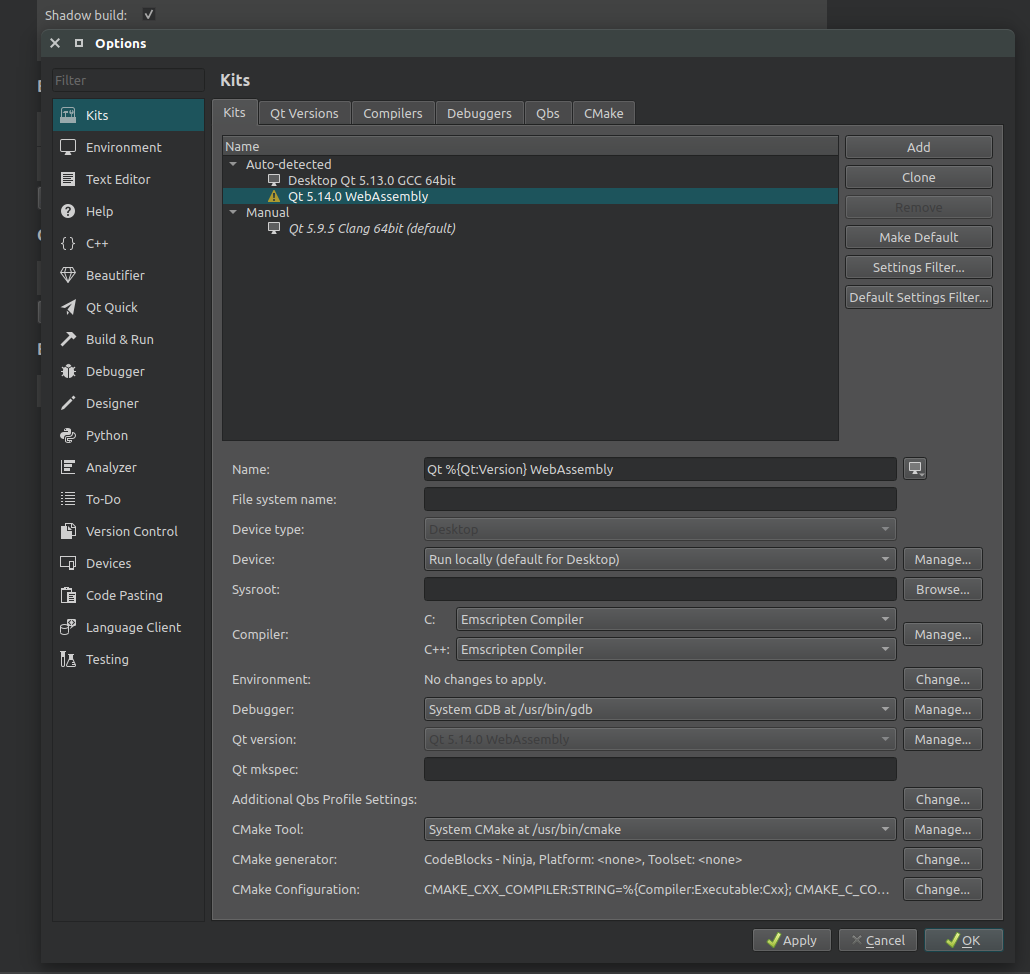Viewport: 1030px width, 974px height.
Task: Expand the C++ compiler combo box
Action: pyautogui.click(x=675, y=649)
